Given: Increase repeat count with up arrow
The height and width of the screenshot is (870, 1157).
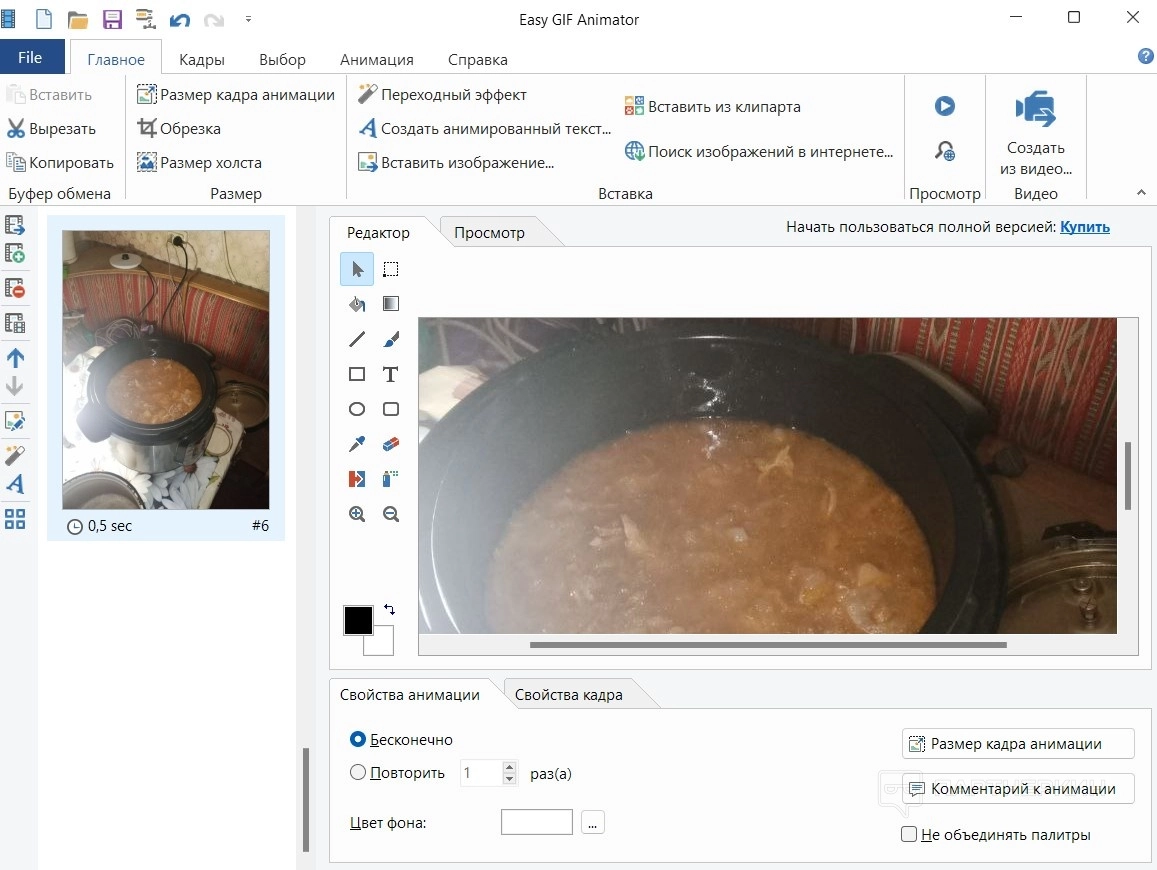Looking at the screenshot, I should (x=510, y=767).
